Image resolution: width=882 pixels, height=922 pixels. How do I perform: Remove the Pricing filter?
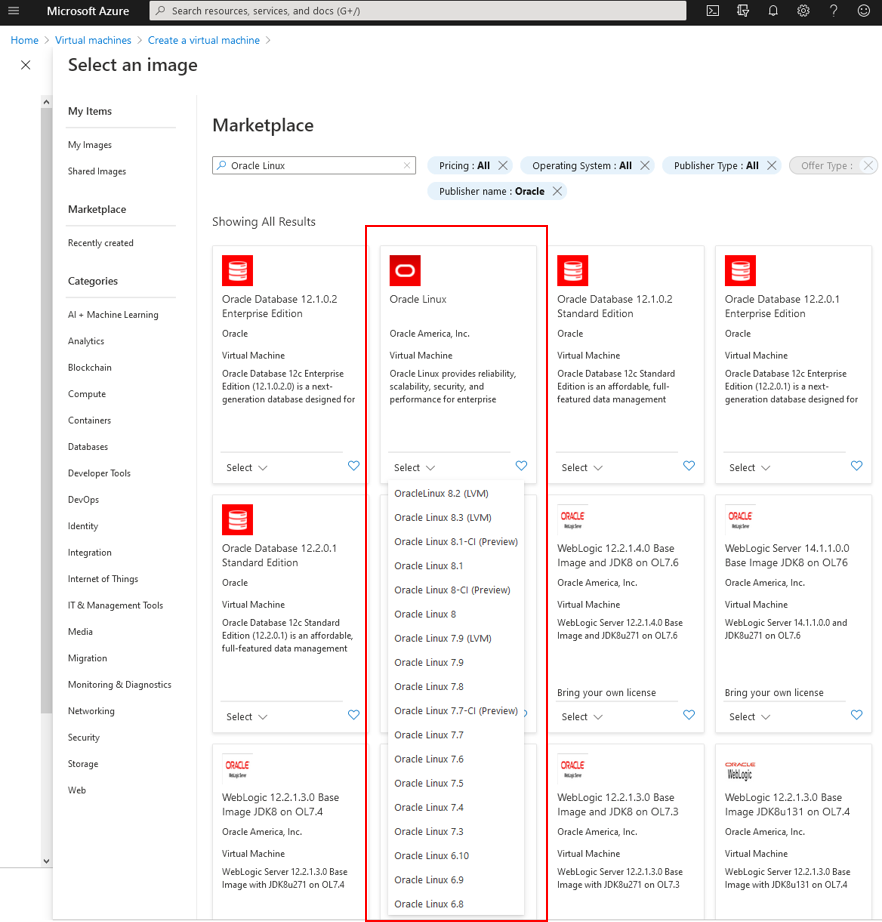point(503,165)
